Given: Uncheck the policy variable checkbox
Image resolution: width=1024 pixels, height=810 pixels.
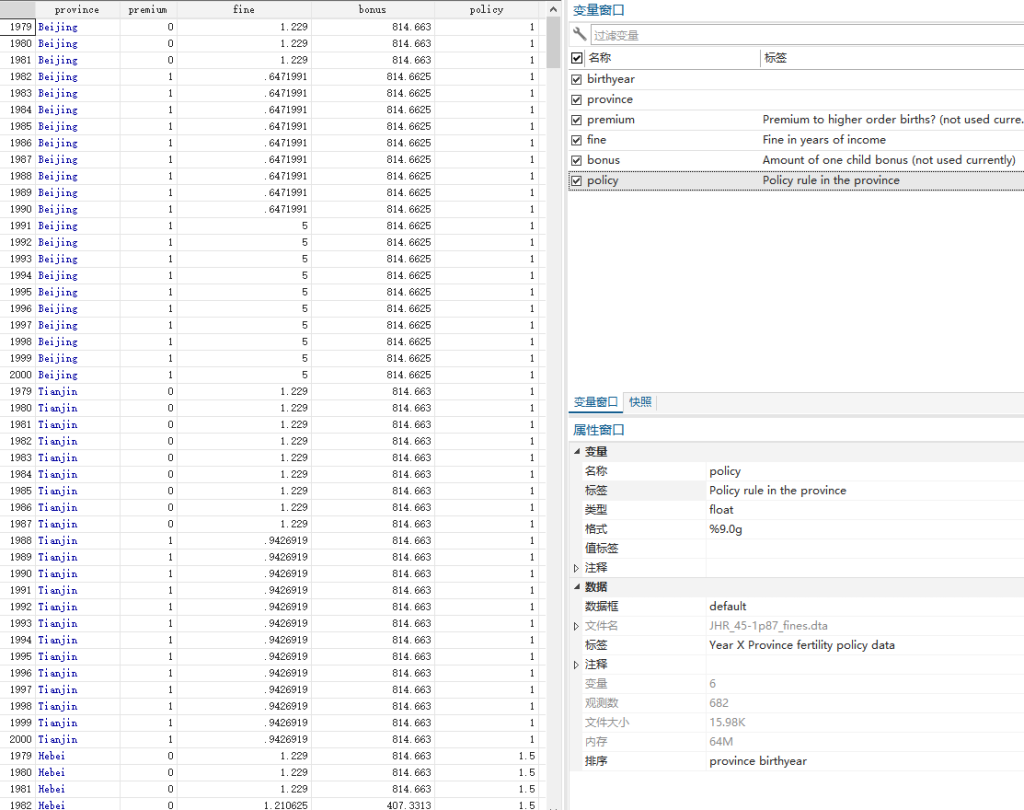Looking at the screenshot, I should click(x=576, y=181).
